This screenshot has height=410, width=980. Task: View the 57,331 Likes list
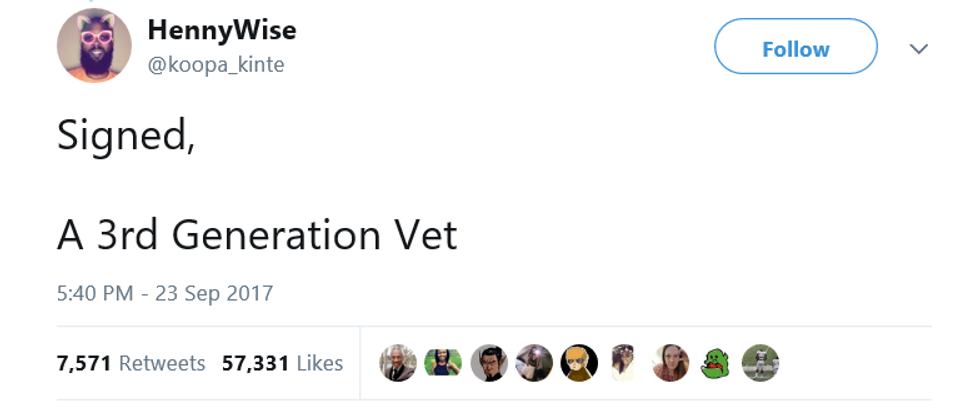click(282, 363)
